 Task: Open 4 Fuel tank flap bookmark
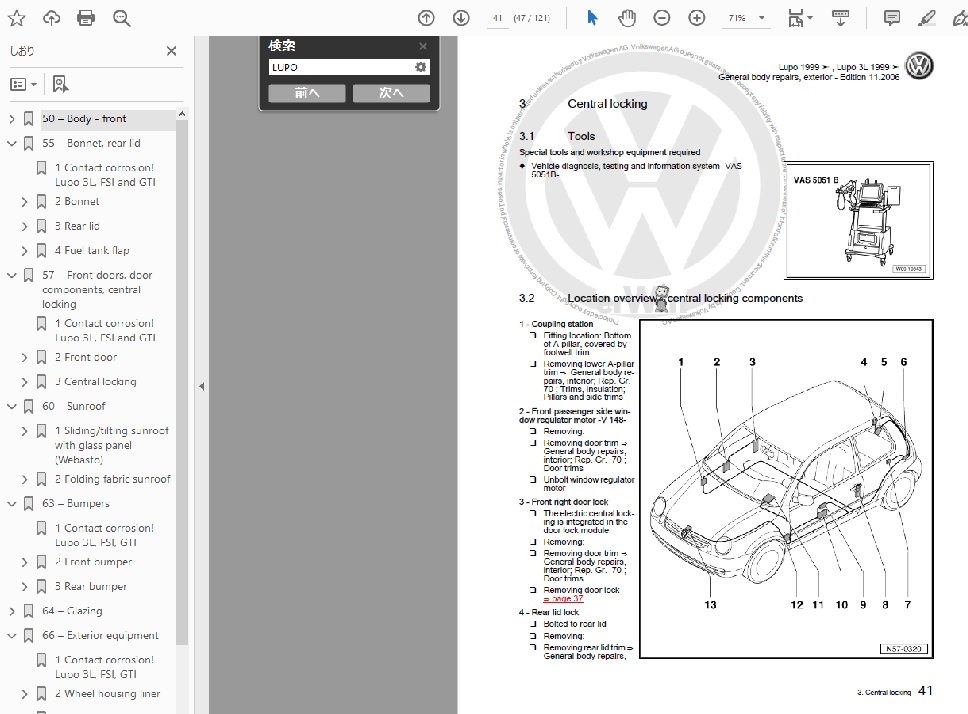[x=92, y=251]
